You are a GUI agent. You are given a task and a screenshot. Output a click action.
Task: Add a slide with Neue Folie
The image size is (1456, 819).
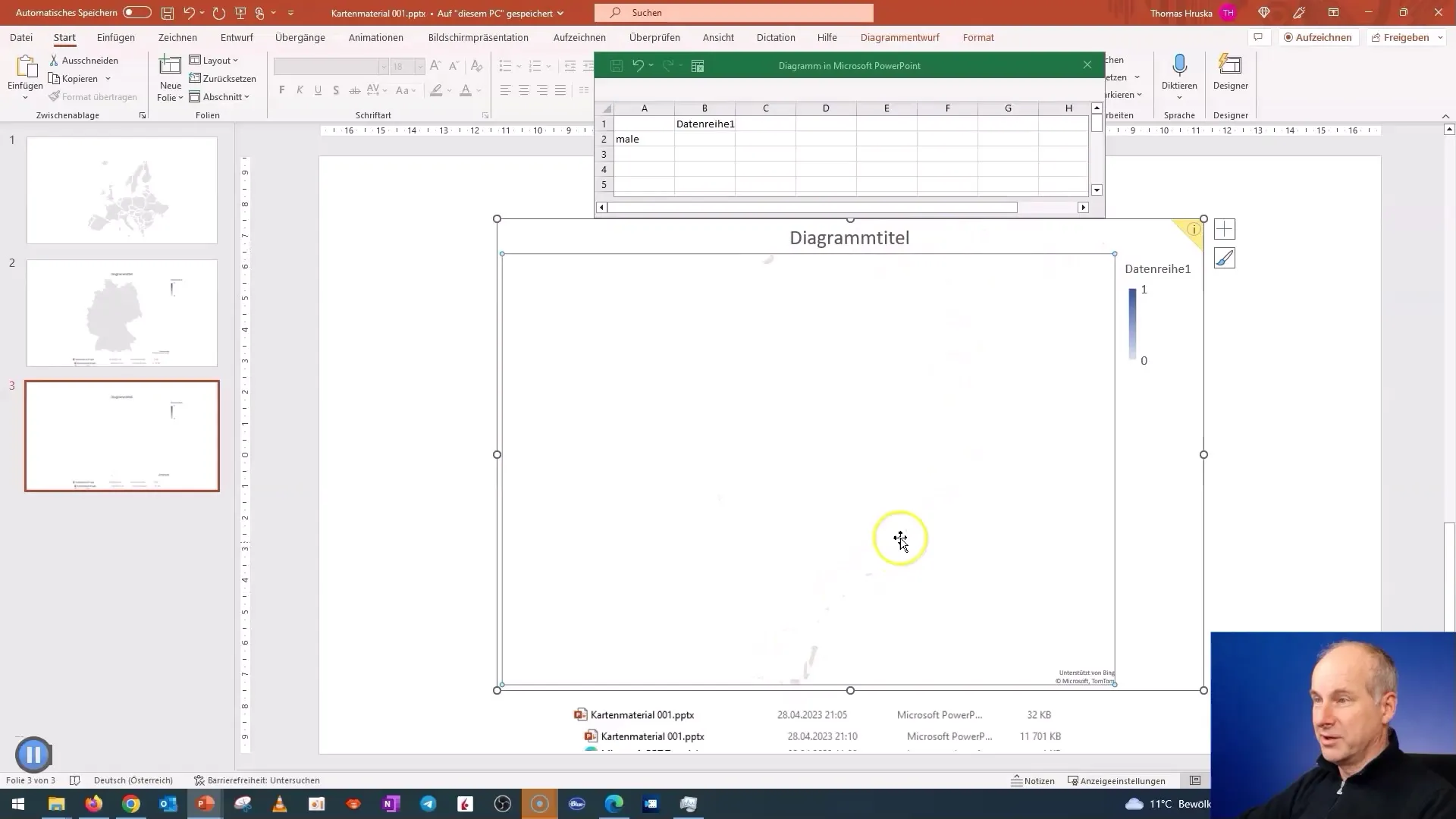[x=171, y=78]
